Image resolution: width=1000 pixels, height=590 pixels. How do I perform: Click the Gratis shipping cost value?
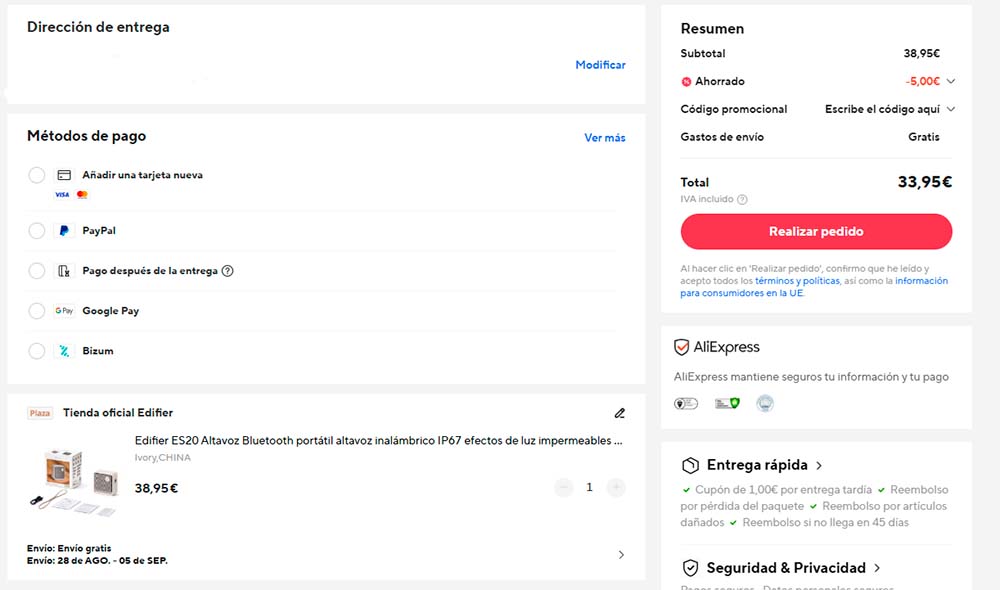924,136
